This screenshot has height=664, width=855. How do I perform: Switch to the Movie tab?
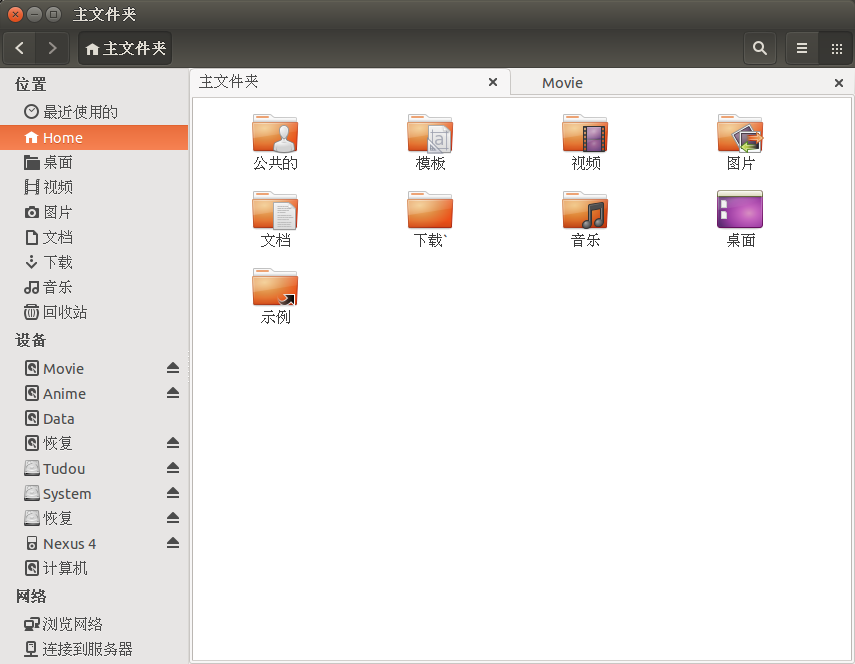[x=562, y=83]
